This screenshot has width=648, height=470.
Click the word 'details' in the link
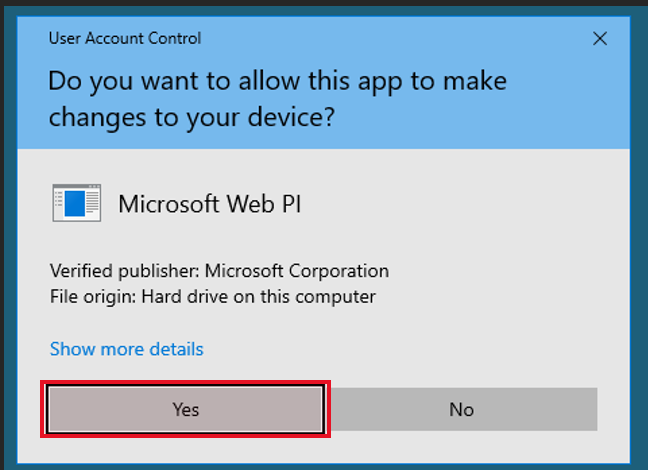pos(176,349)
